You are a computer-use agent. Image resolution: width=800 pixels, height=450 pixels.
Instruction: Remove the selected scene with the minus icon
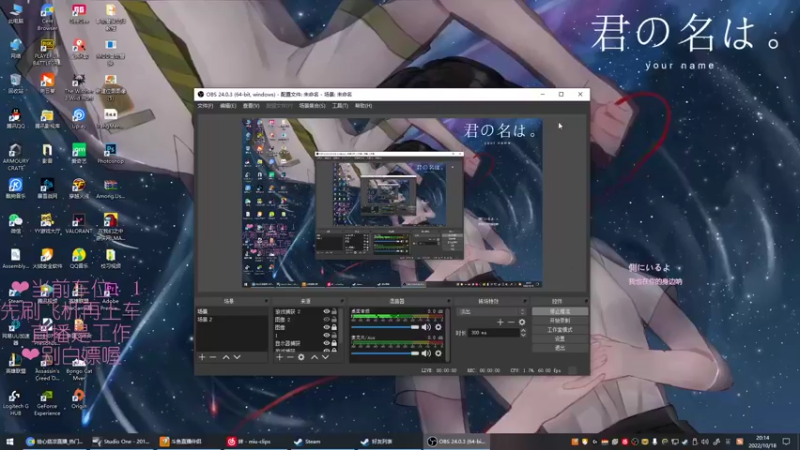[213, 357]
